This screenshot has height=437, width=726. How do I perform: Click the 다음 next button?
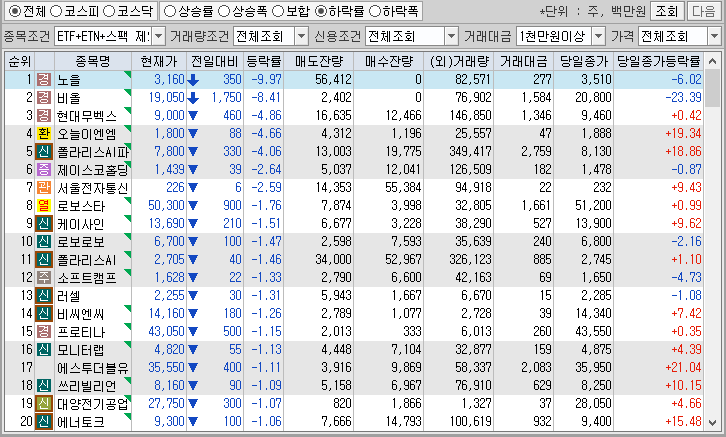click(704, 11)
